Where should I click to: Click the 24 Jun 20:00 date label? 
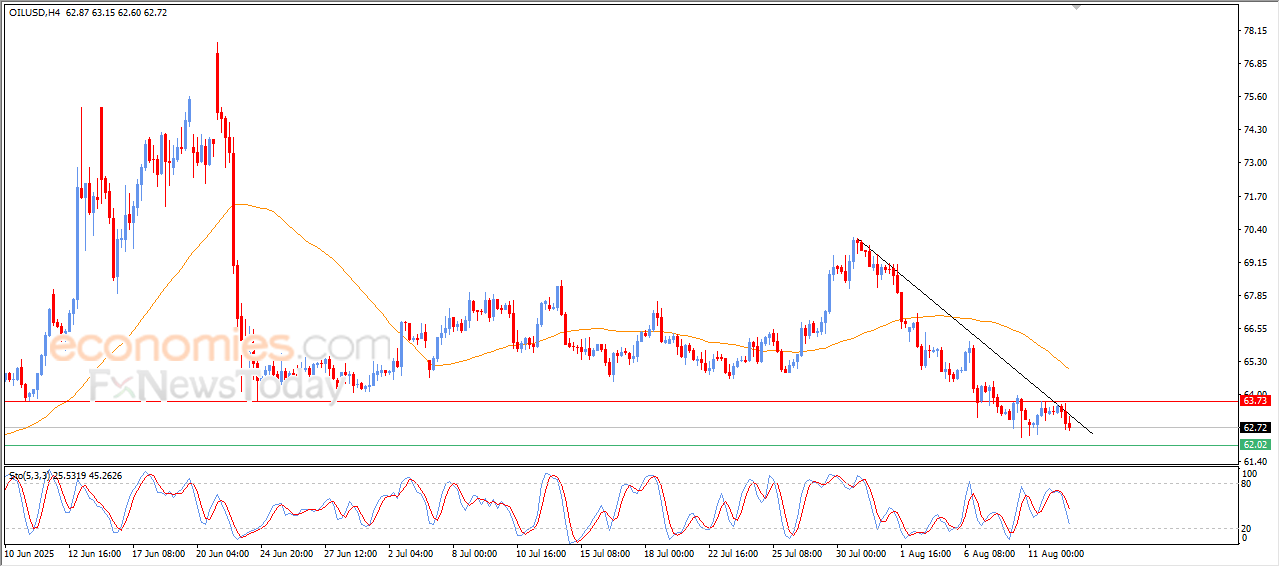tap(286, 552)
